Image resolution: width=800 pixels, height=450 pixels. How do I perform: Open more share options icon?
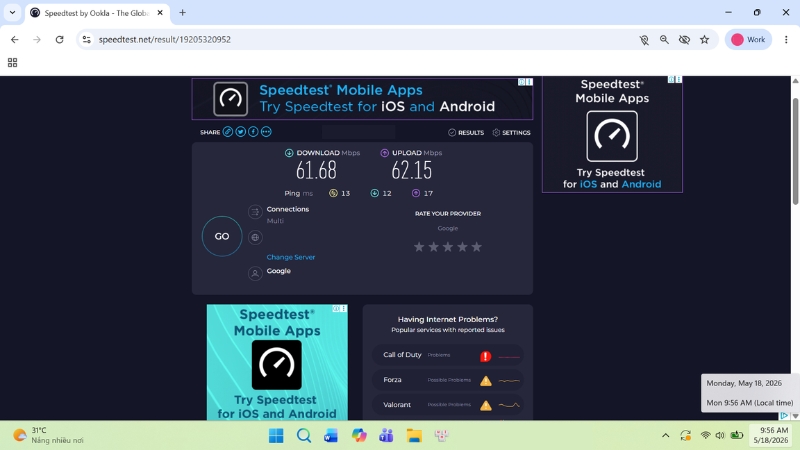pos(266,132)
